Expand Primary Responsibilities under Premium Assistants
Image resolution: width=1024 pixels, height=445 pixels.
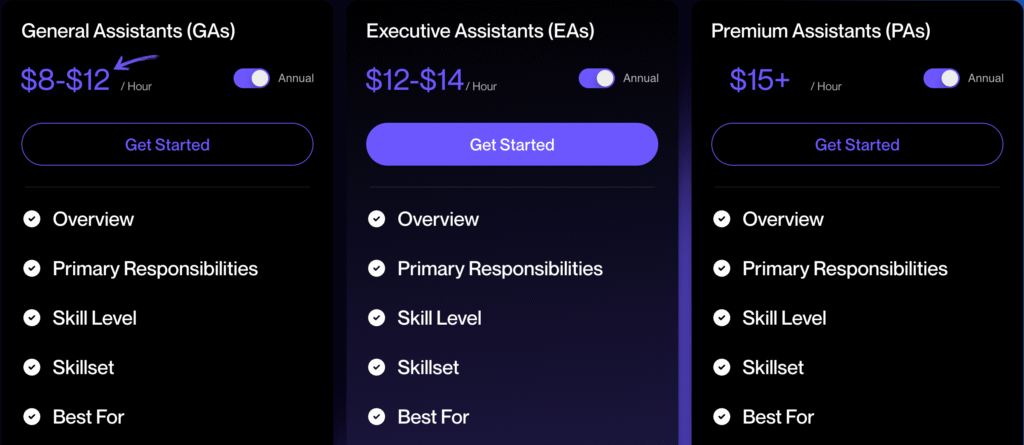coord(845,268)
